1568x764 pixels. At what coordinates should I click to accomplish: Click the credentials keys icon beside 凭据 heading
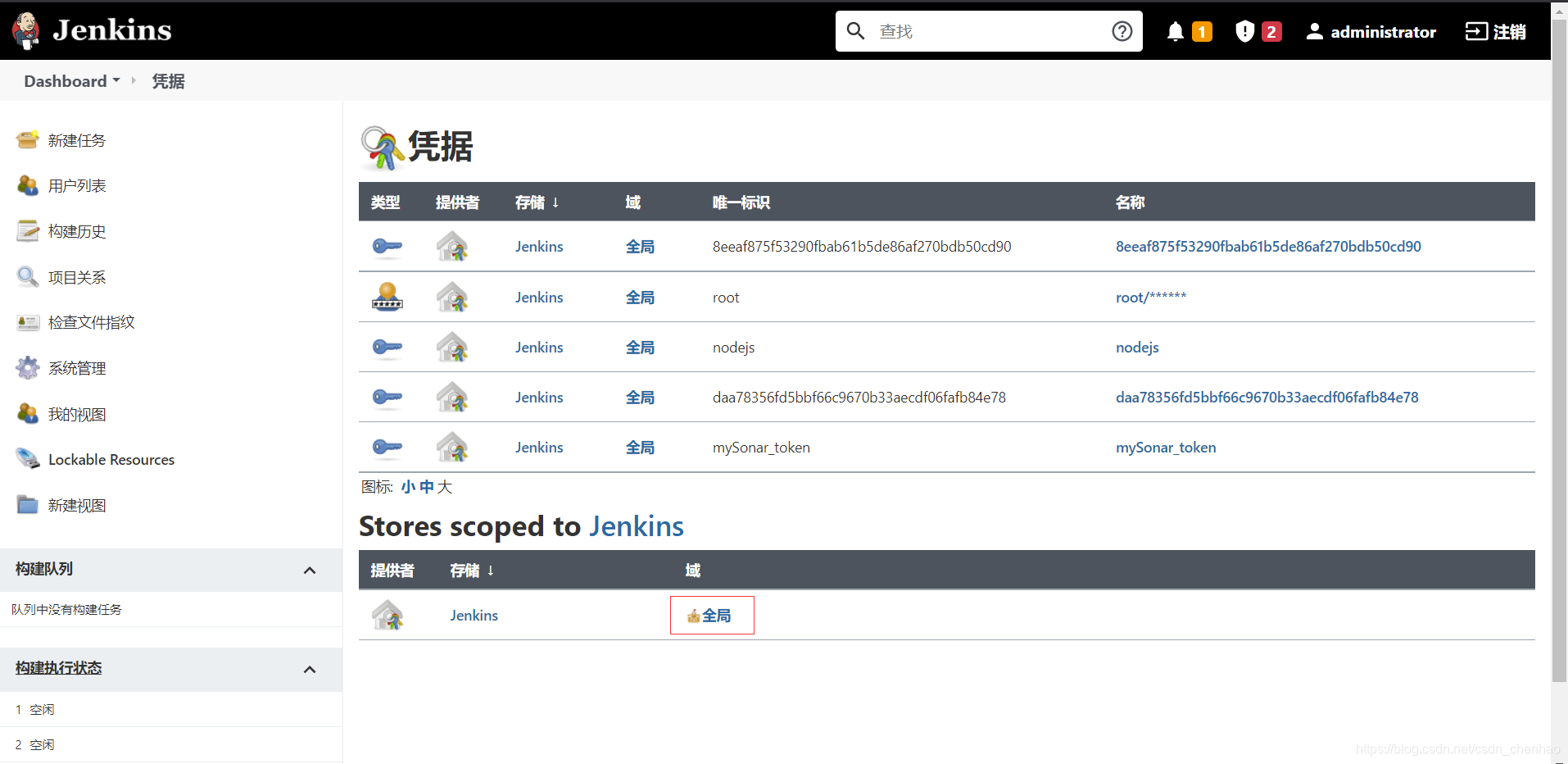click(x=383, y=148)
